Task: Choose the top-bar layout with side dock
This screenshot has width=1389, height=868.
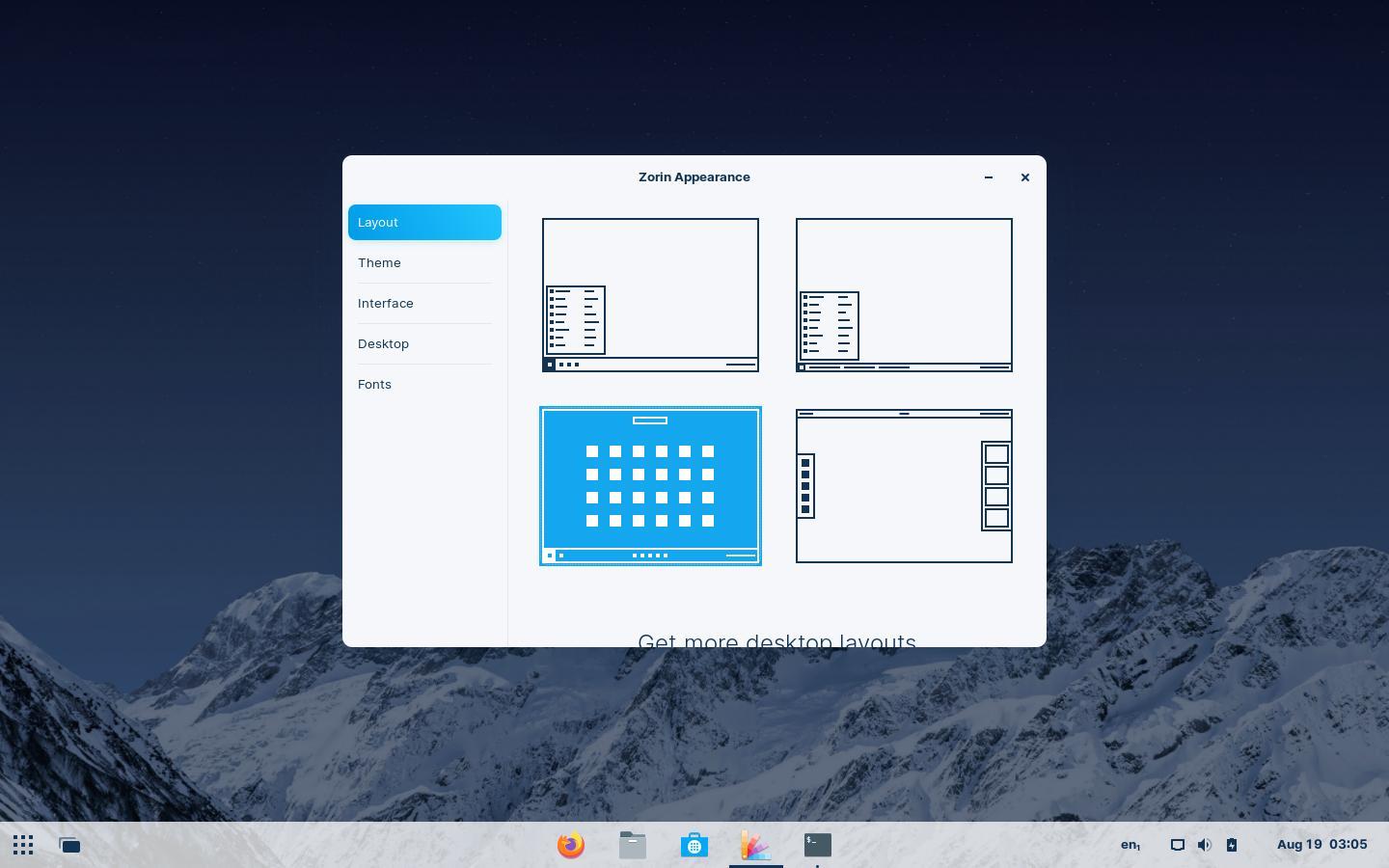Action: pos(904,485)
